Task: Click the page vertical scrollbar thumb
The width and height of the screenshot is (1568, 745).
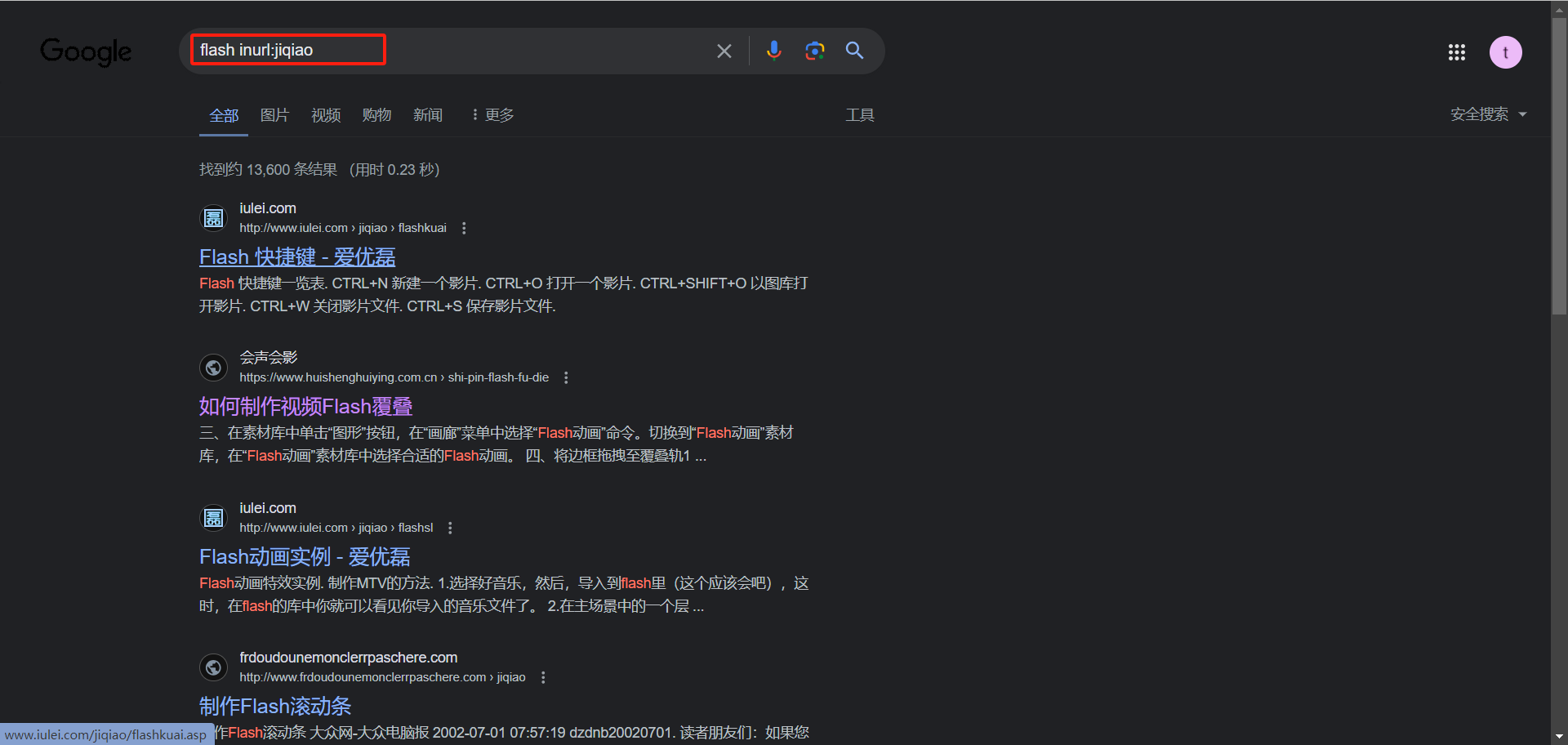Action: coord(1559,166)
